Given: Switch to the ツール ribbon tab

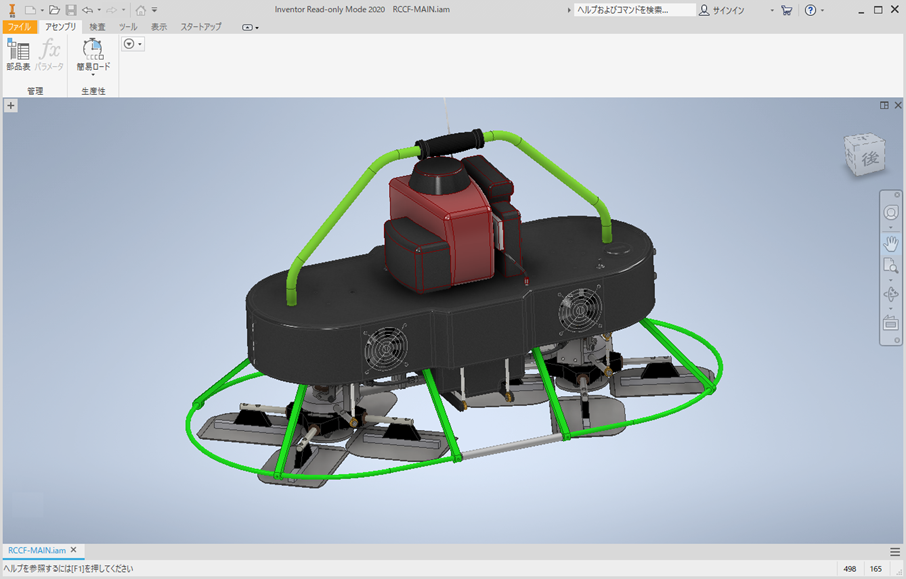Looking at the screenshot, I should pos(128,27).
